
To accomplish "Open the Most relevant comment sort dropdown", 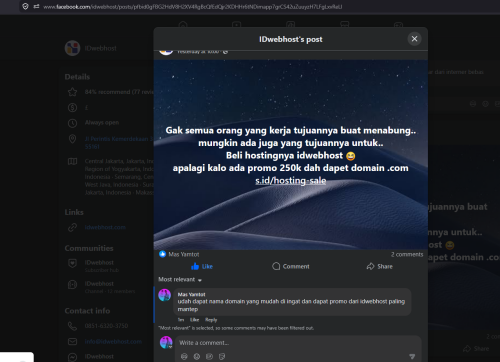I will [x=180, y=280].
